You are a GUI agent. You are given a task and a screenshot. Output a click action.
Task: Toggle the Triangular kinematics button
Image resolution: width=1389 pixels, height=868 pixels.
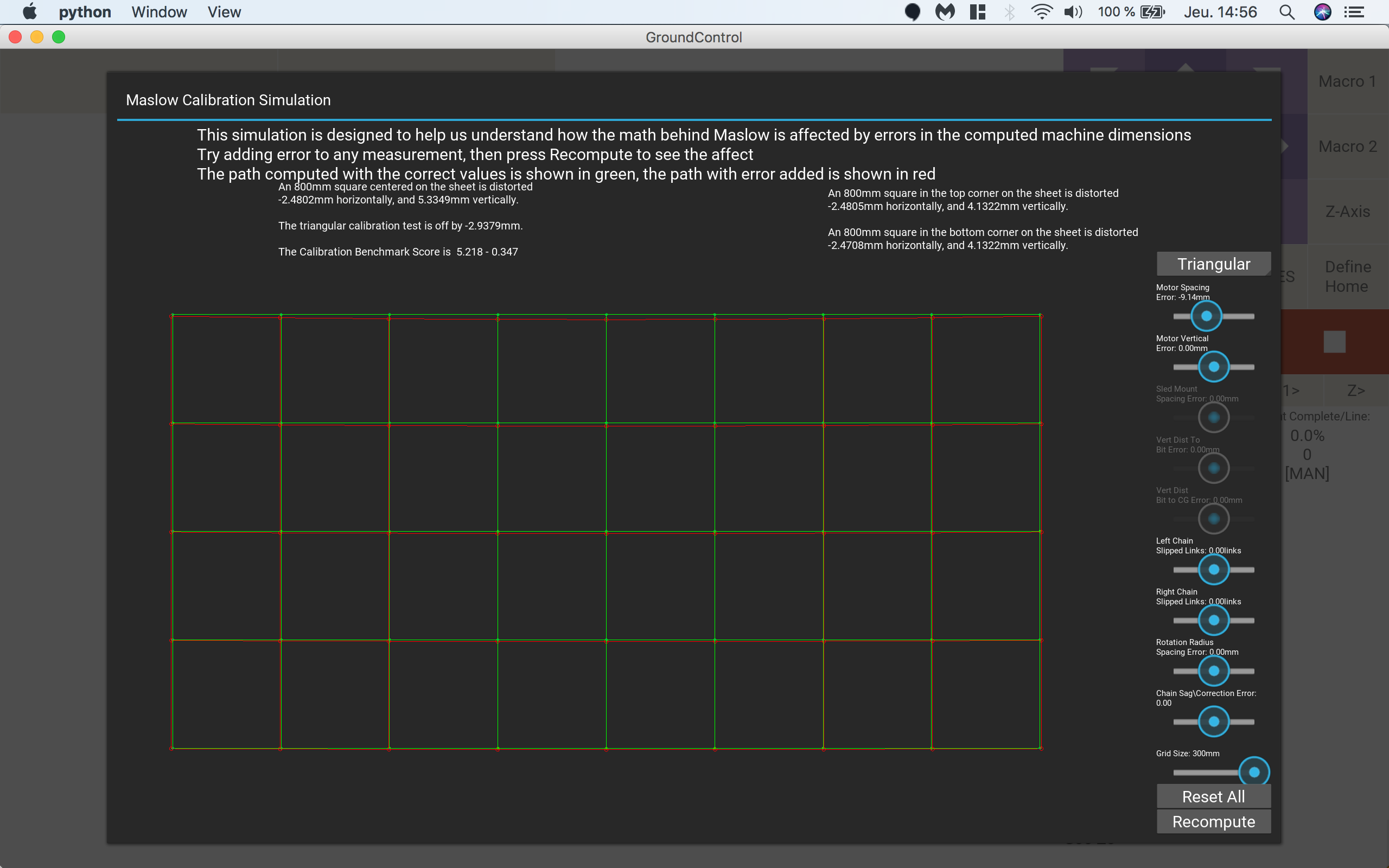tap(1213, 264)
